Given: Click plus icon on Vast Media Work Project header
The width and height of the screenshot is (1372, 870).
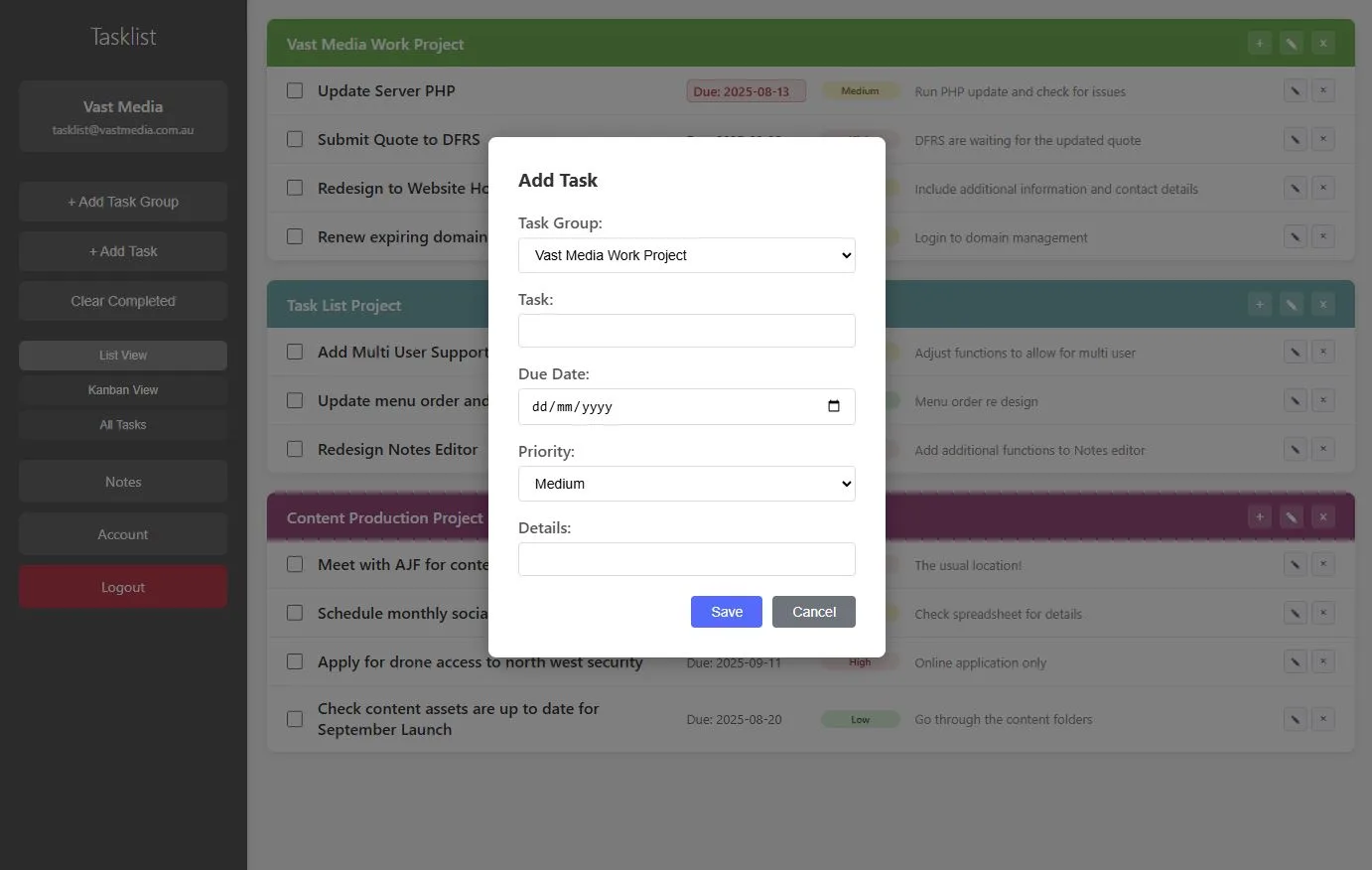Looking at the screenshot, I should click(1259, 43).
